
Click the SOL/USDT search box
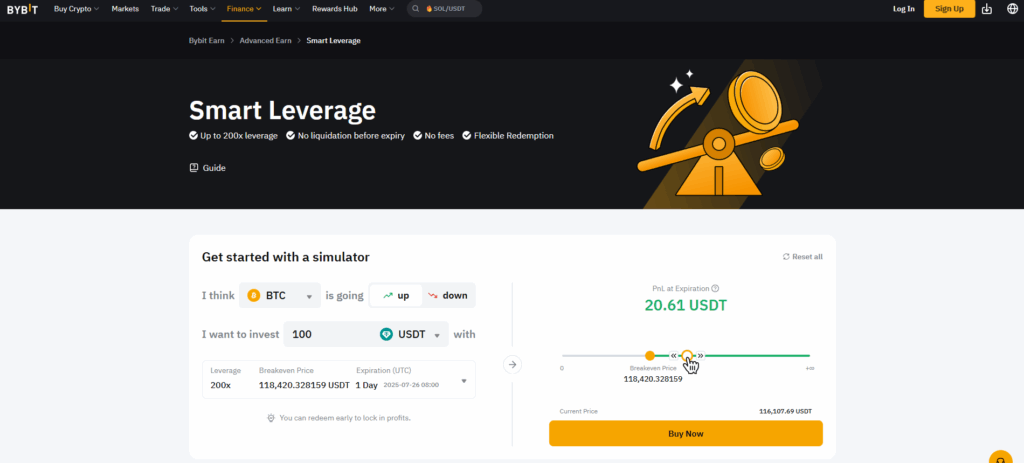(x=445, y=9)
